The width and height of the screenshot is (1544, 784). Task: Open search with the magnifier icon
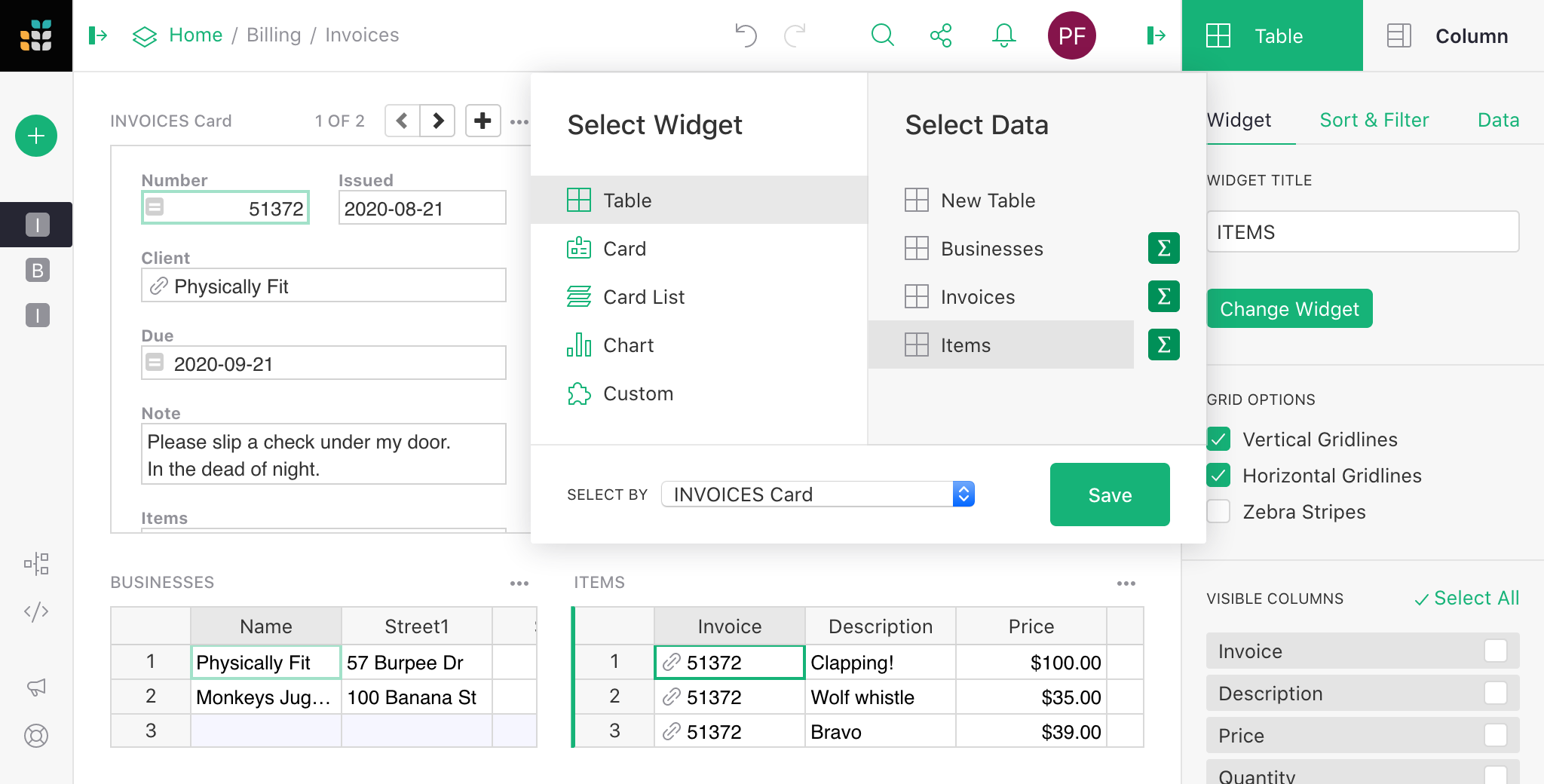click(882, 35)
